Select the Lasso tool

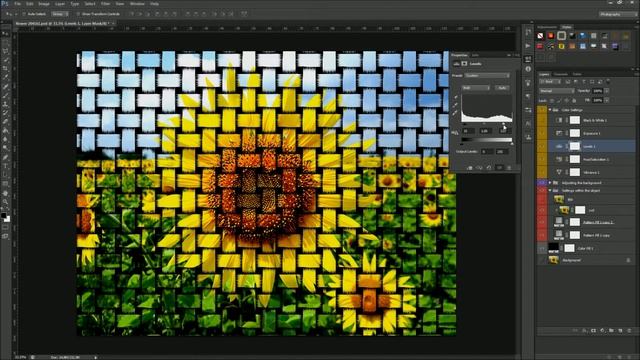pos(6,51)
